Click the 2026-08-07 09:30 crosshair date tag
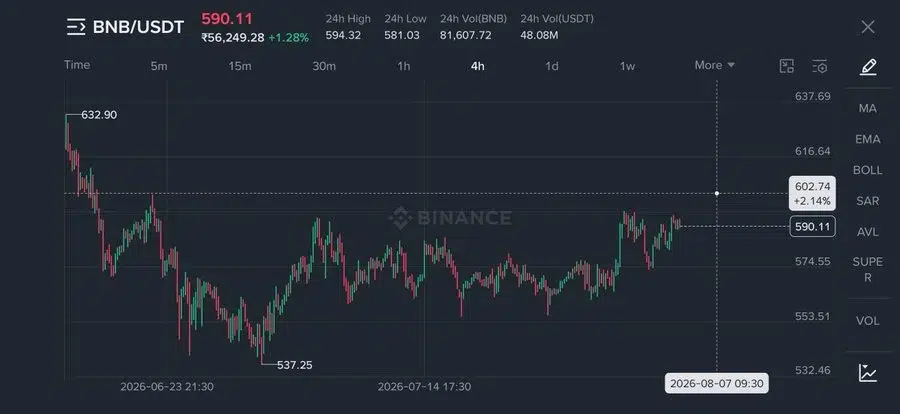 [716, 383]
